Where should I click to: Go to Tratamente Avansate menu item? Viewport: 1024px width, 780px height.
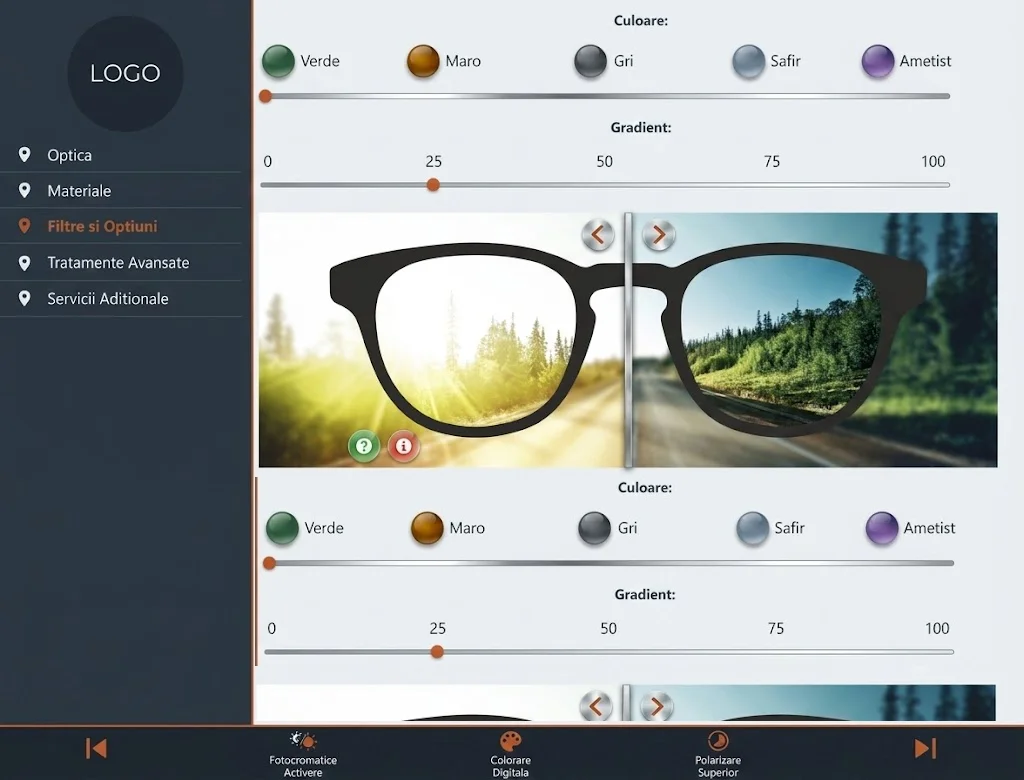point(121,263)
